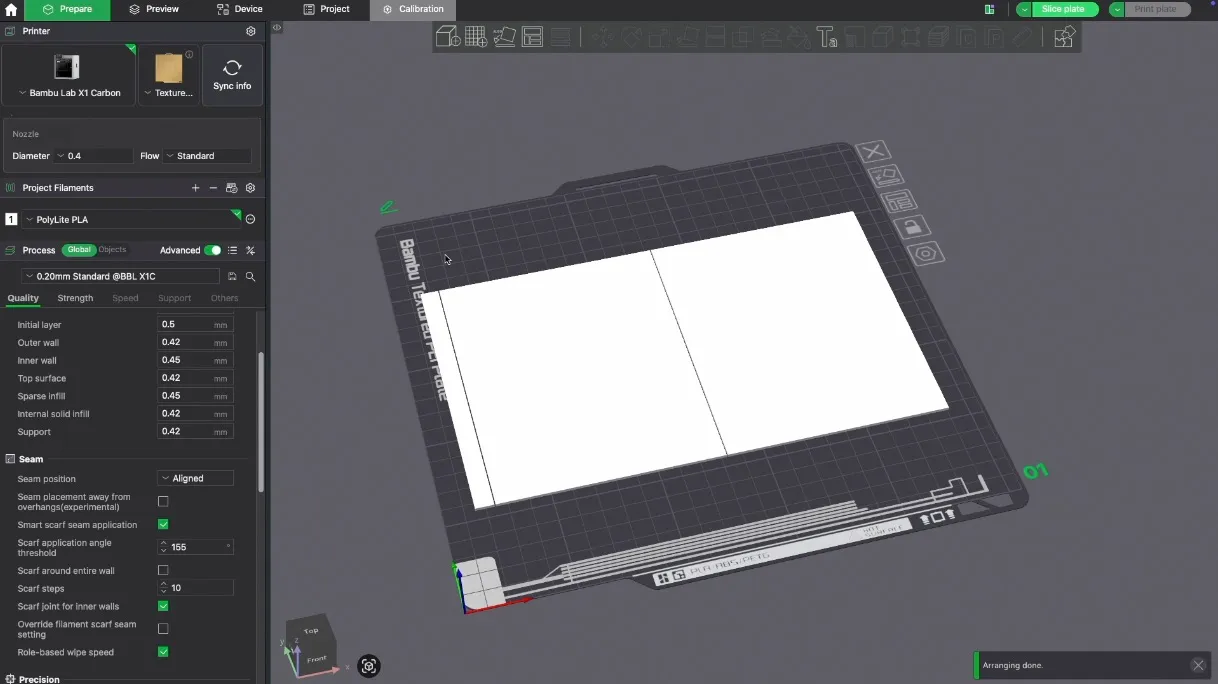Select the Text shape tool icon

pos(826,38)
